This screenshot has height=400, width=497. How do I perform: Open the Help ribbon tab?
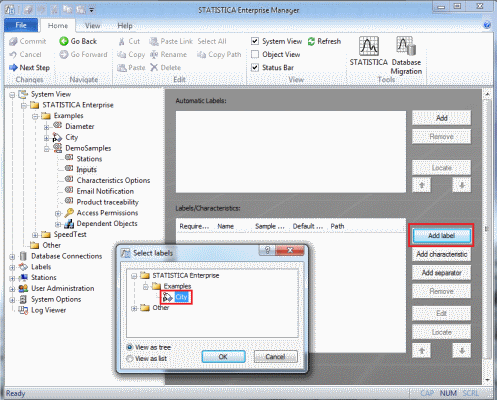point(125,26)
